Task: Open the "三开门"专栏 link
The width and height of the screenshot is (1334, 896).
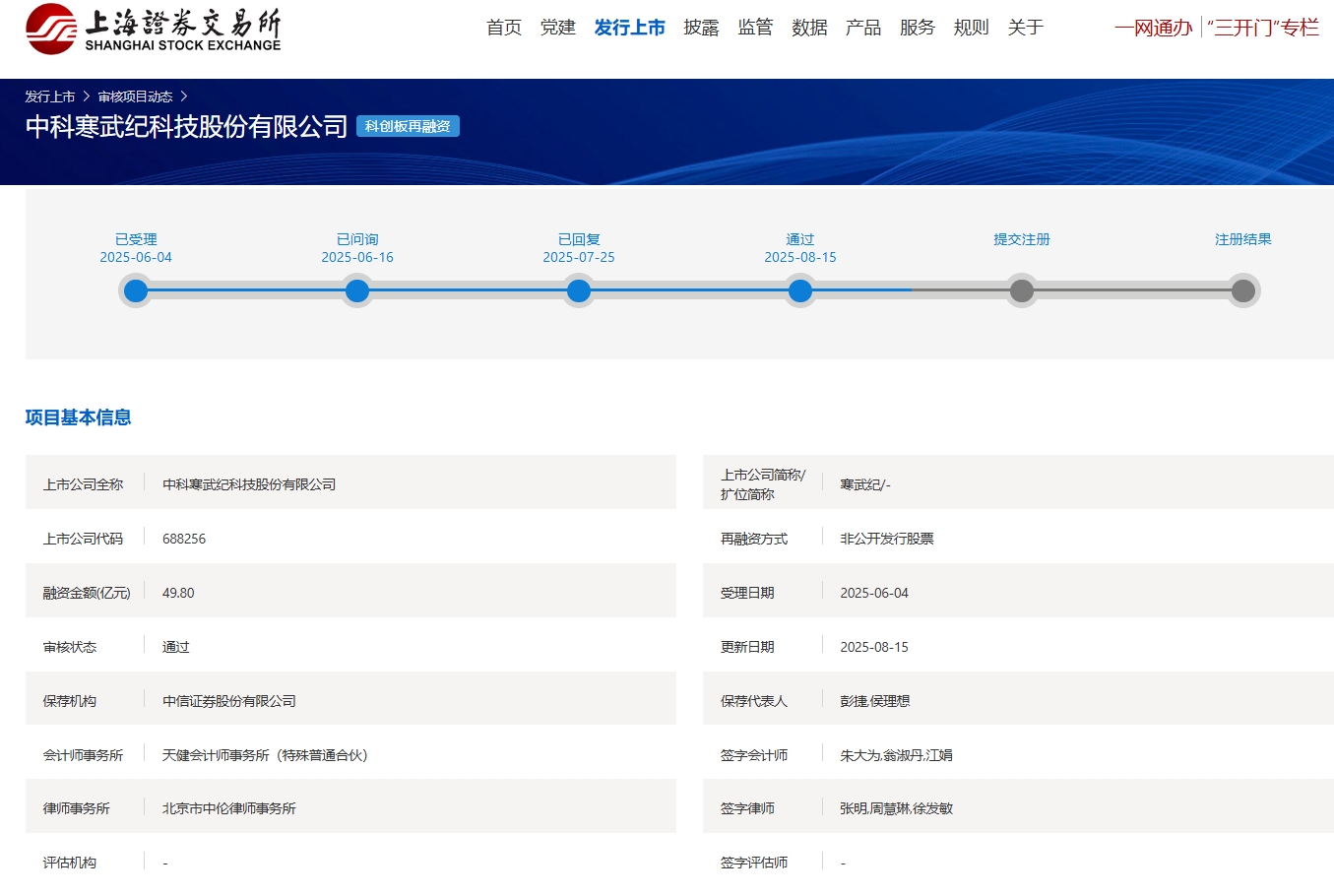Action: pyautogui.click(x=1263, y=28)
